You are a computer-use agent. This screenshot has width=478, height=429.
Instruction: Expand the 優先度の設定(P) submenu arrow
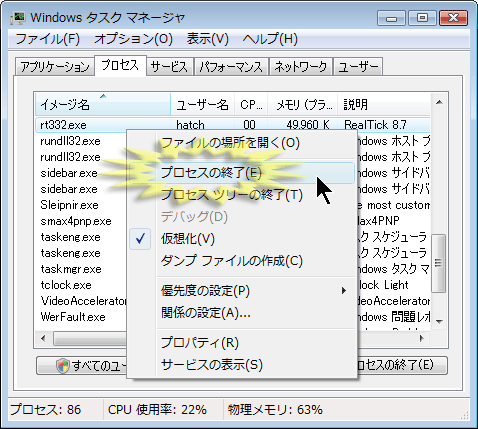(344, 291)
